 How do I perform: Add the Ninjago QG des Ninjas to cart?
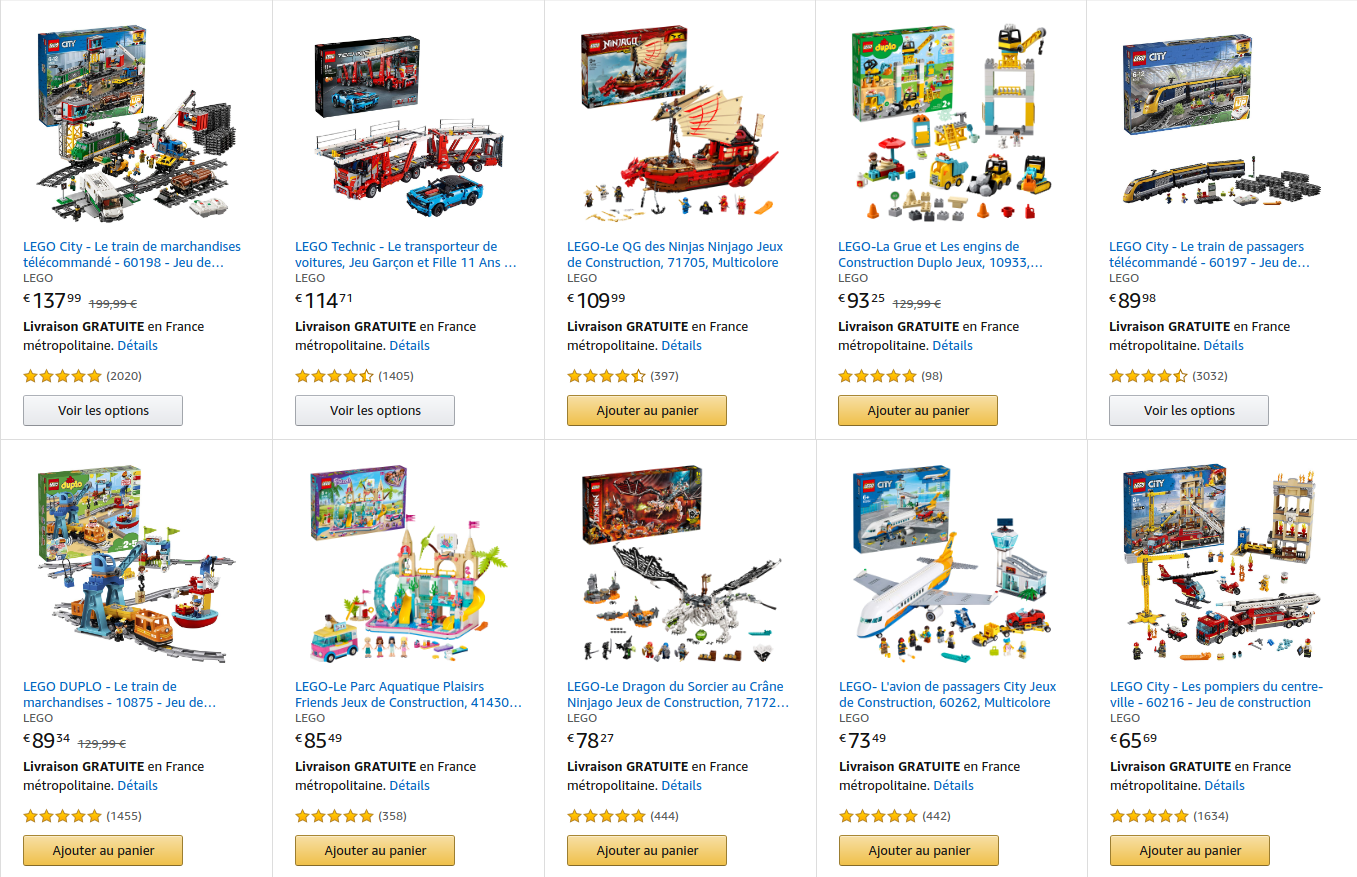[x=647, y=410]
